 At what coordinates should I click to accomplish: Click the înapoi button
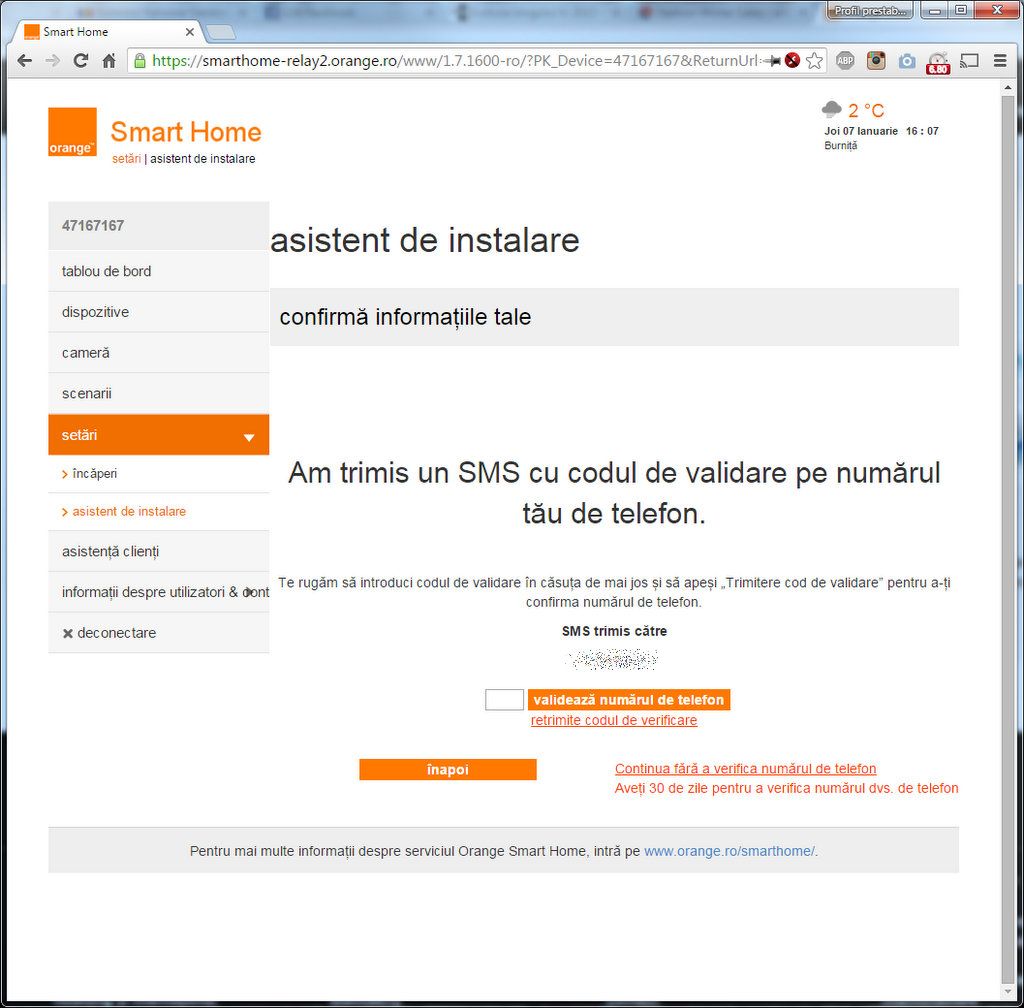448,770
